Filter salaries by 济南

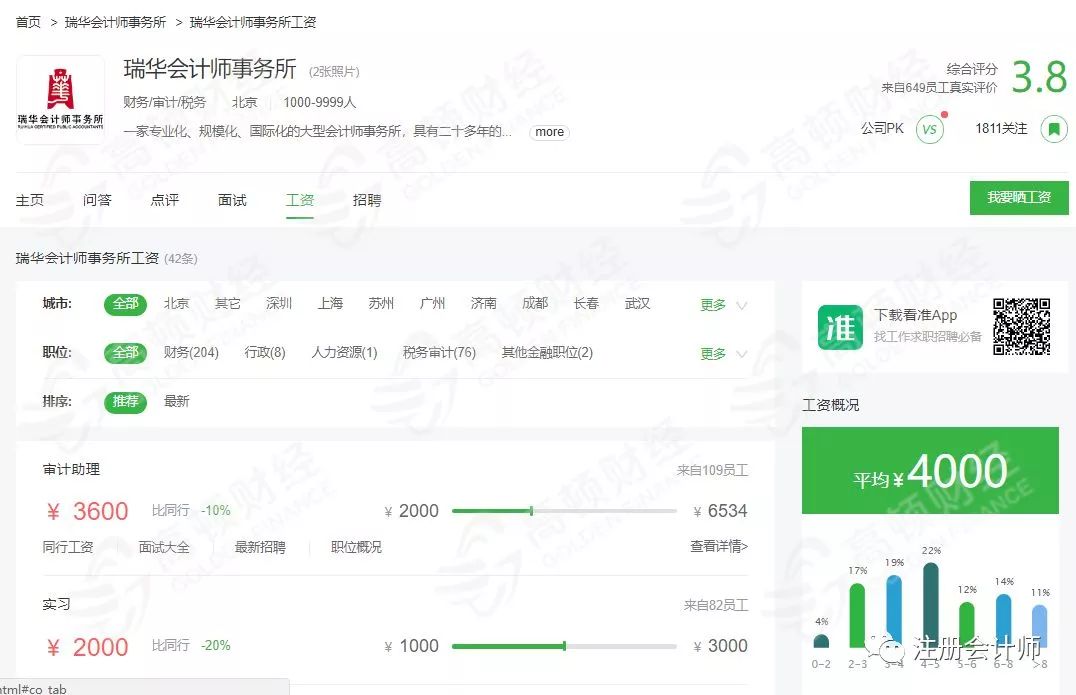point(483,303)
